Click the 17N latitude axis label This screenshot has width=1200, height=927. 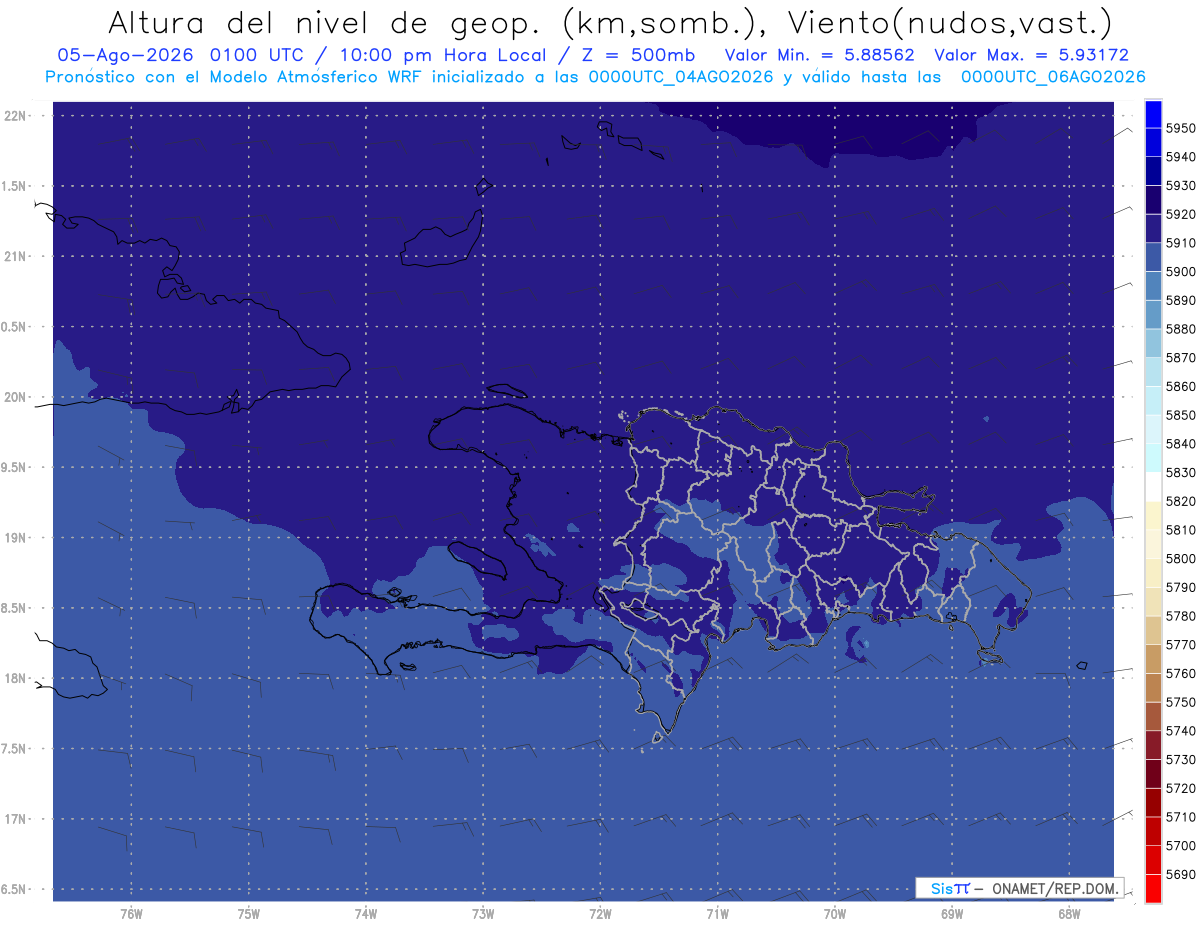pos(17,819)
